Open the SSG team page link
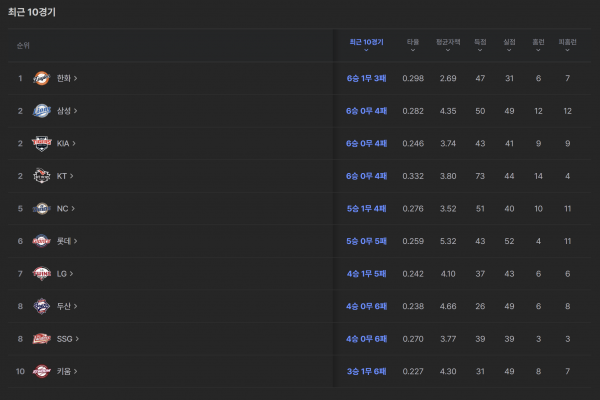This screenshot has width=600, height=400. coord(68,339)
